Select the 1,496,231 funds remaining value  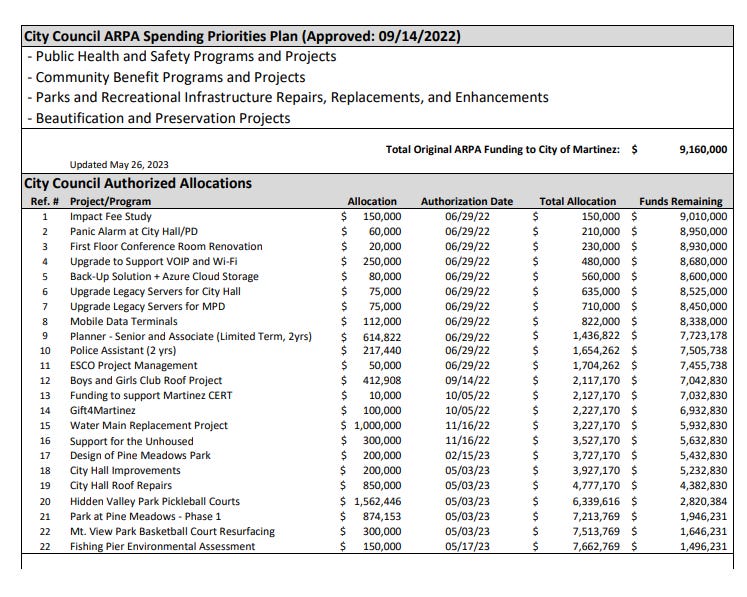pyautogui.click(x=704, y=546)
